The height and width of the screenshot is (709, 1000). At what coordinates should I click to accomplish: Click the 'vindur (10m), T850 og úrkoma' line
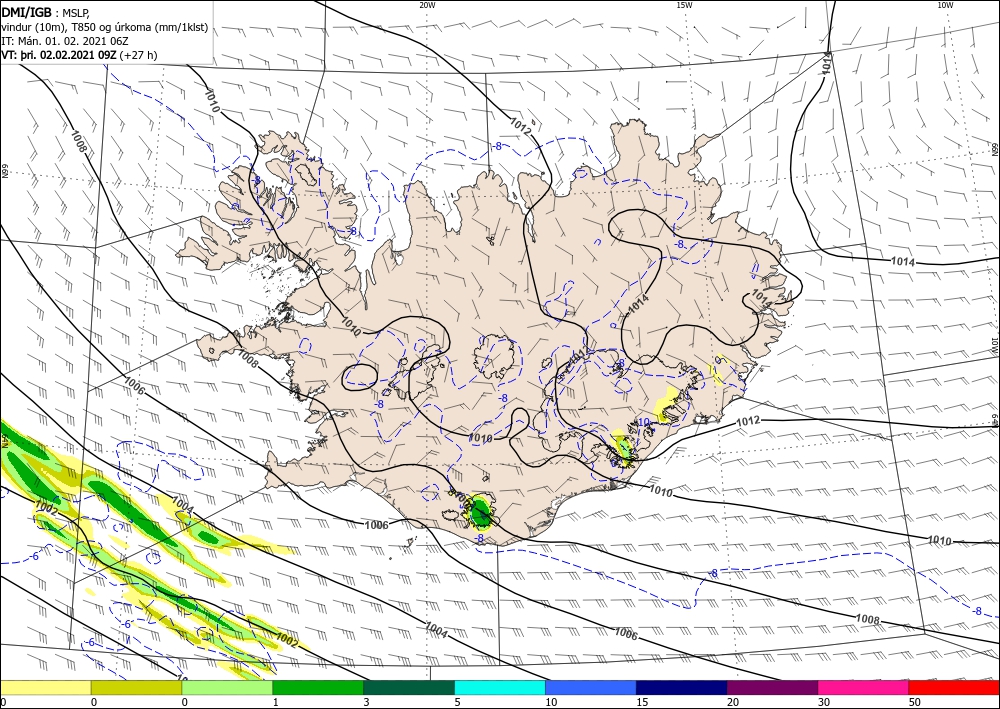click(104, 27)
